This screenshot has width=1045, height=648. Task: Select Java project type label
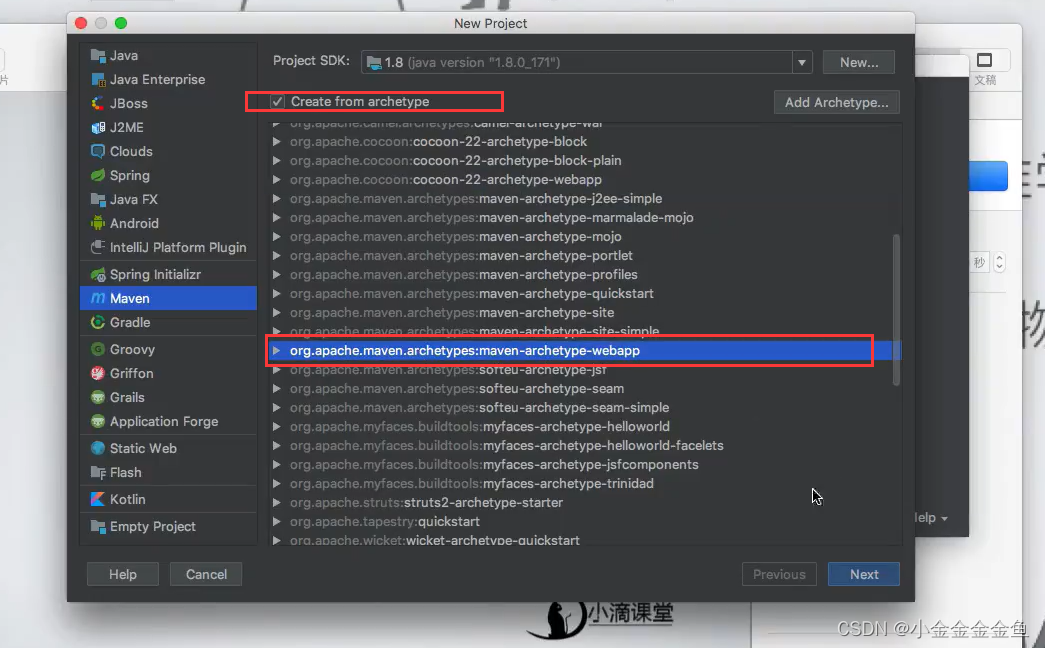point(124,55)
